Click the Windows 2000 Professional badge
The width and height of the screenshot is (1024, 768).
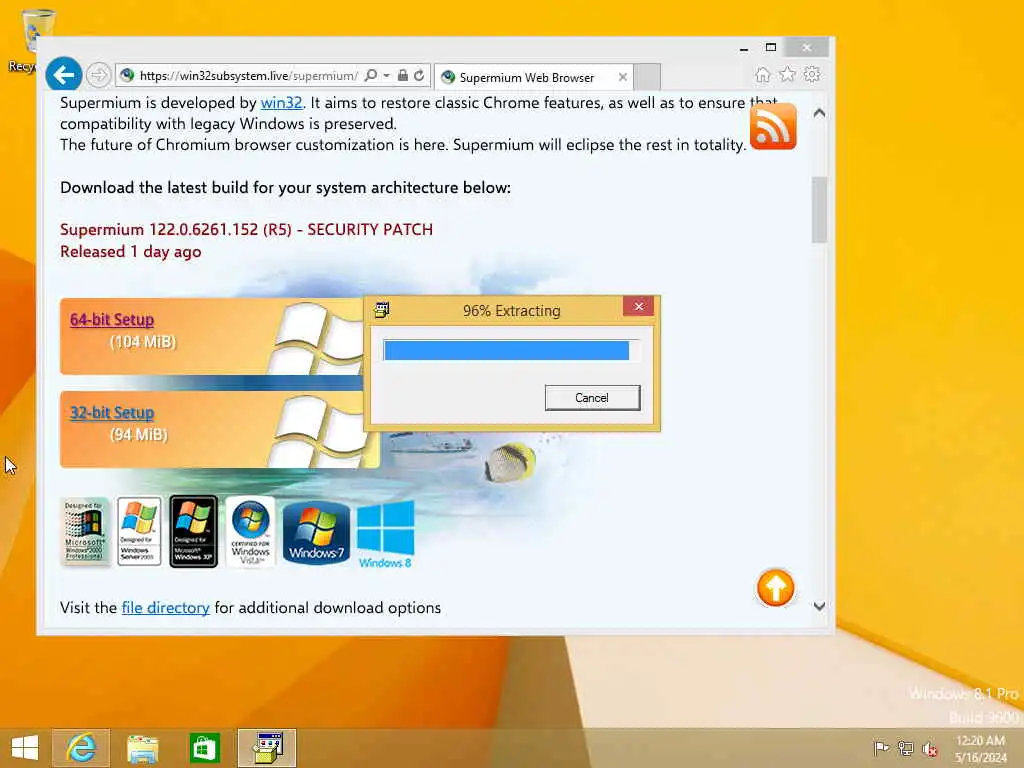pos(84,531)
